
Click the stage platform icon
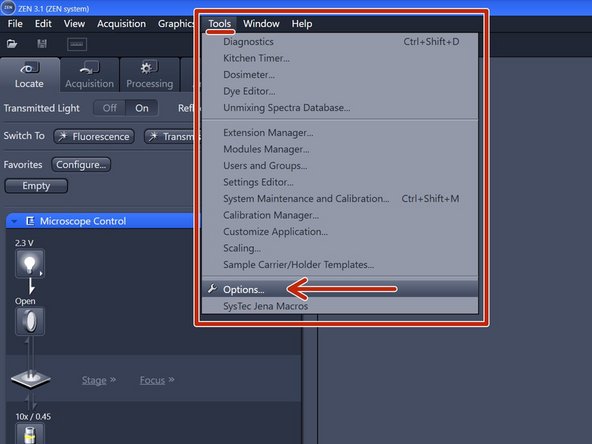point(31,379)
